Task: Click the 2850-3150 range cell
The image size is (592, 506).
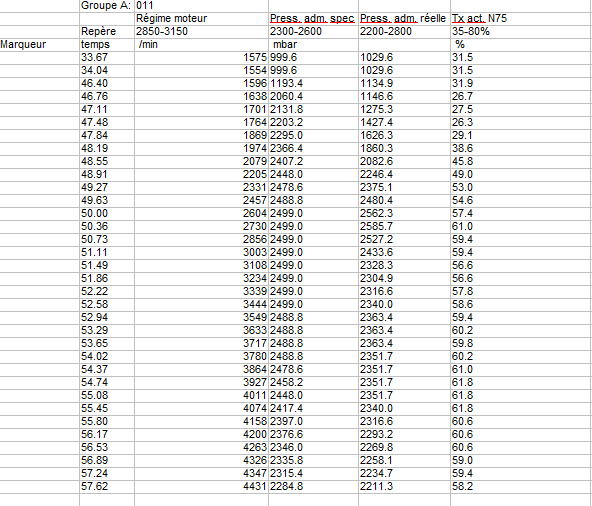Action: point(201,31)
